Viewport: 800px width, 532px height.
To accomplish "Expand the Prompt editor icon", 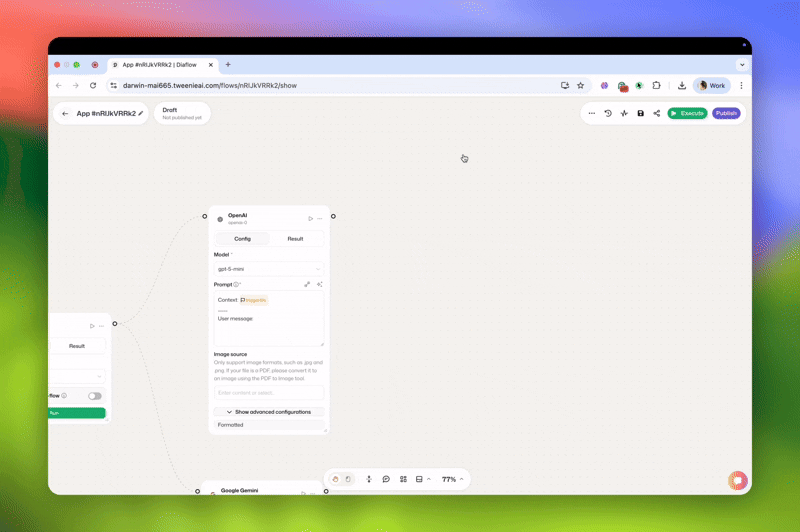I will (x=307, y=284).
